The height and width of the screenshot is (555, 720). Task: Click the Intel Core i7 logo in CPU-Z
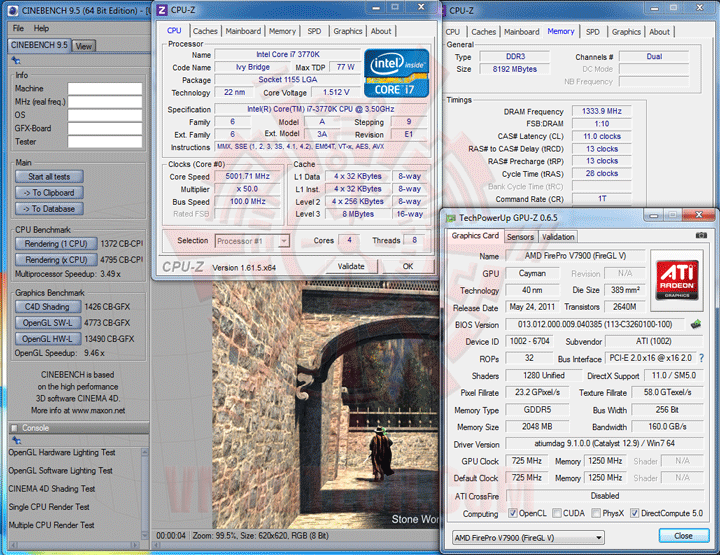pos(396,73)
